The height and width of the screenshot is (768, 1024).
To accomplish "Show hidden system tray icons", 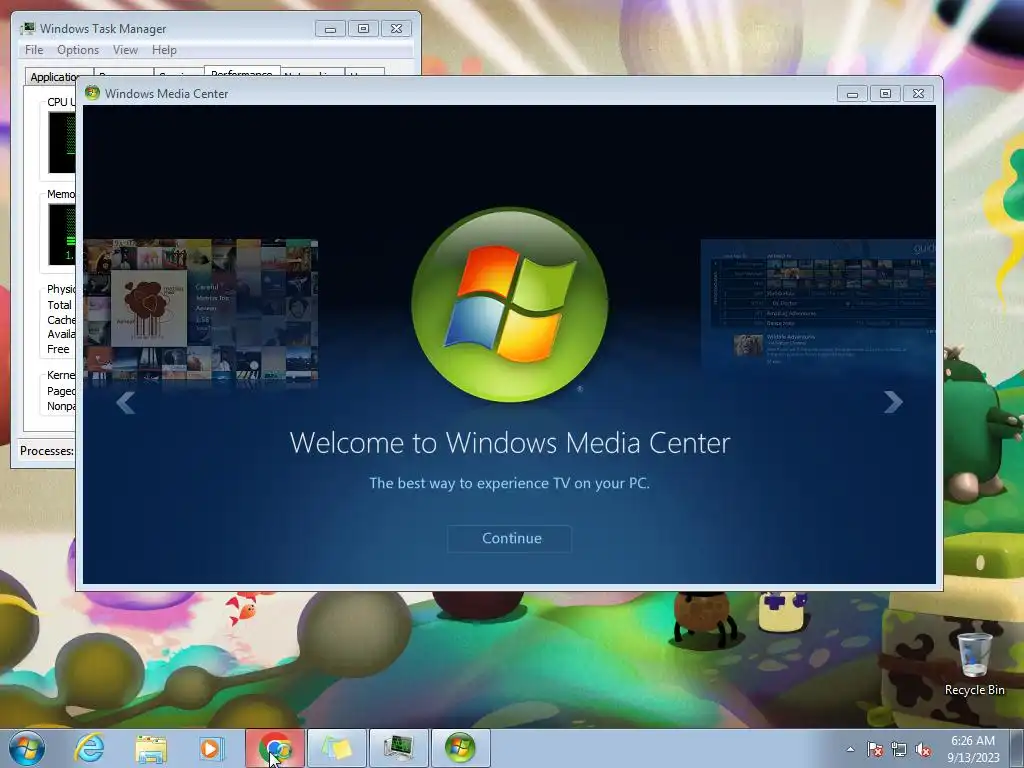I will (850, 750).
